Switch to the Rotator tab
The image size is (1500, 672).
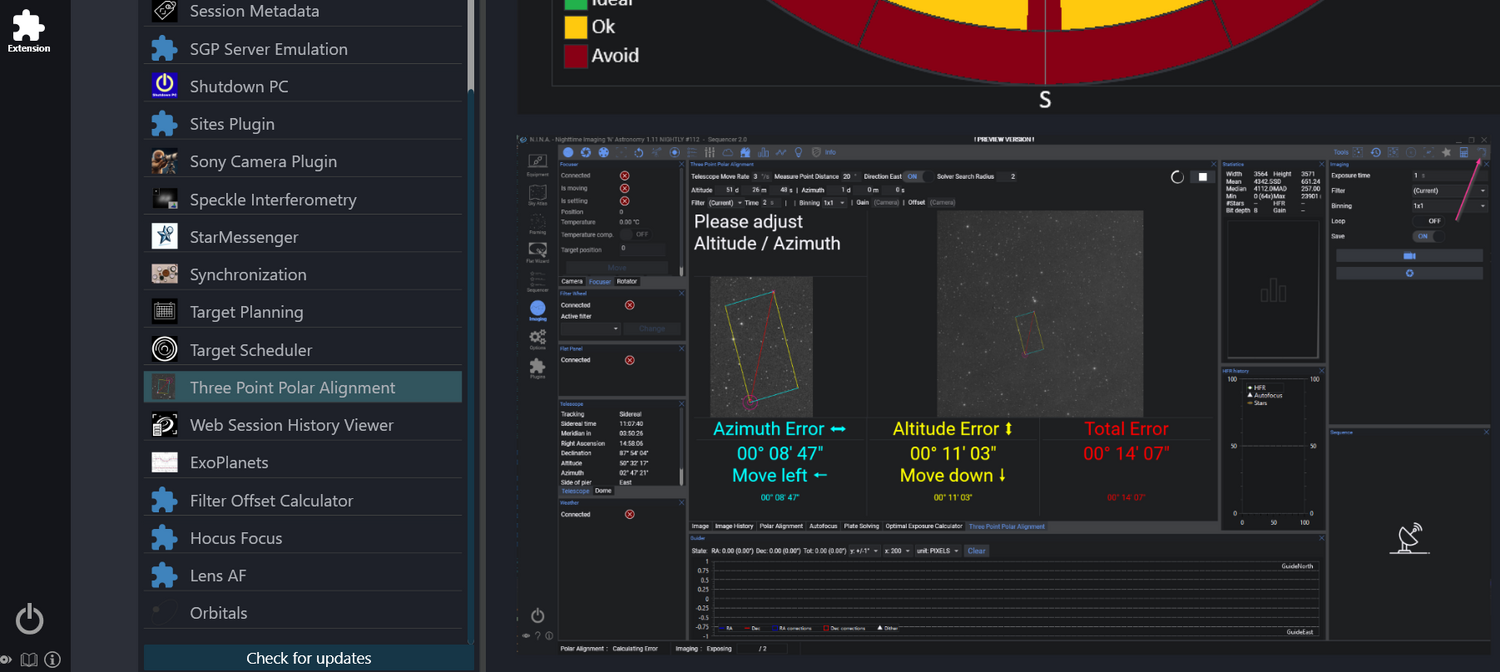(627, 281)
